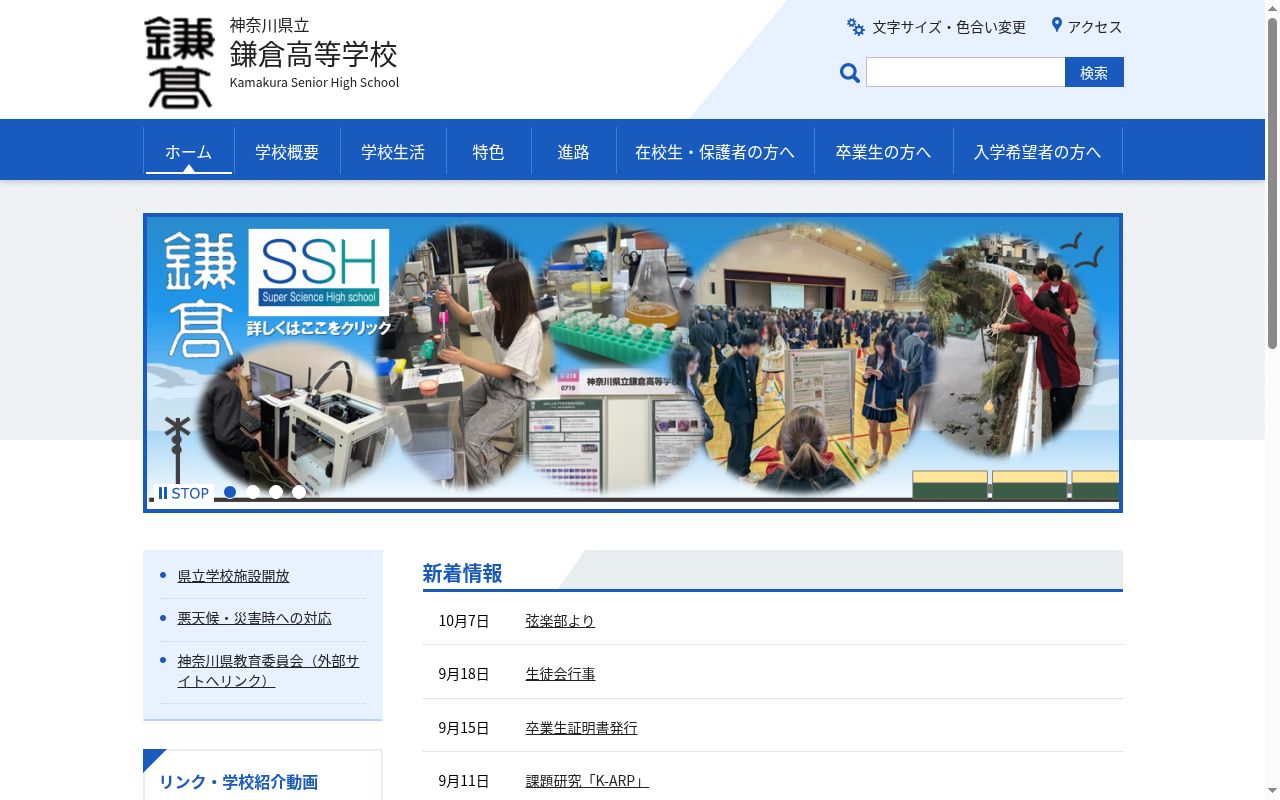Viewport: 1280px width, 800px height.
Task: Open the 県立学校施設開放 sidebar link
Action: tap(233, 576)
